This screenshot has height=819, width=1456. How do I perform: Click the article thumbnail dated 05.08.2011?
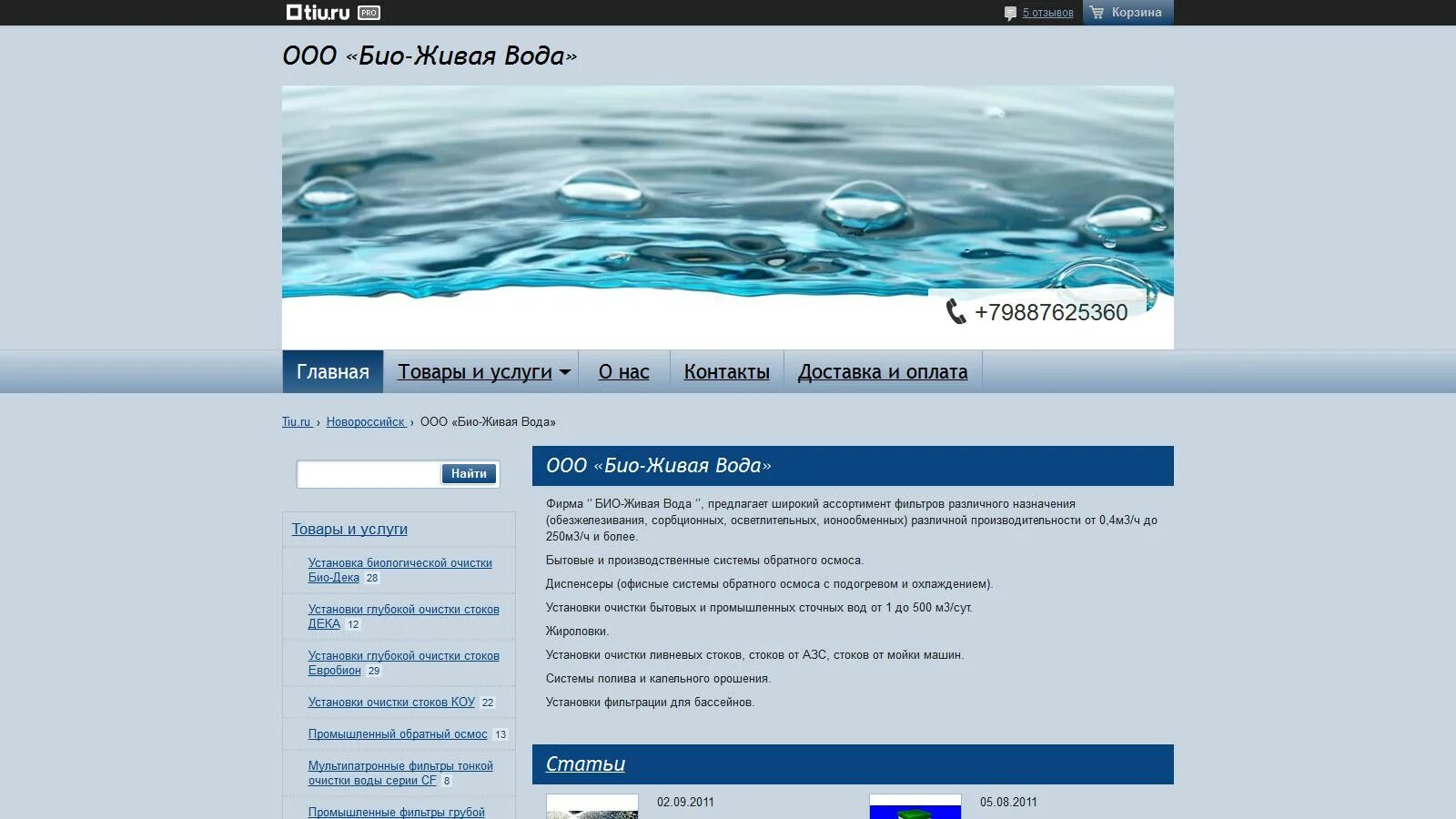915,806
